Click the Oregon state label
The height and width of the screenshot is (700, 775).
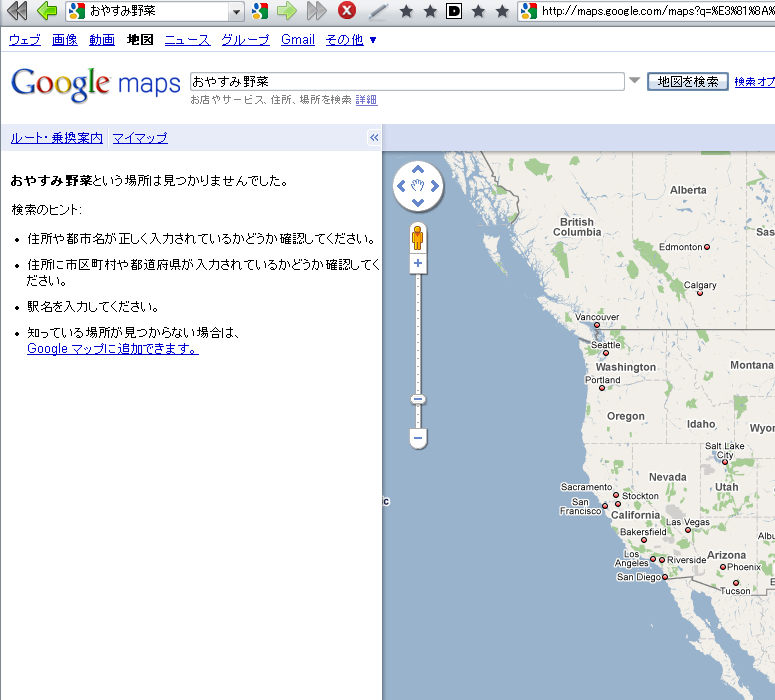(x=626, y=416)
